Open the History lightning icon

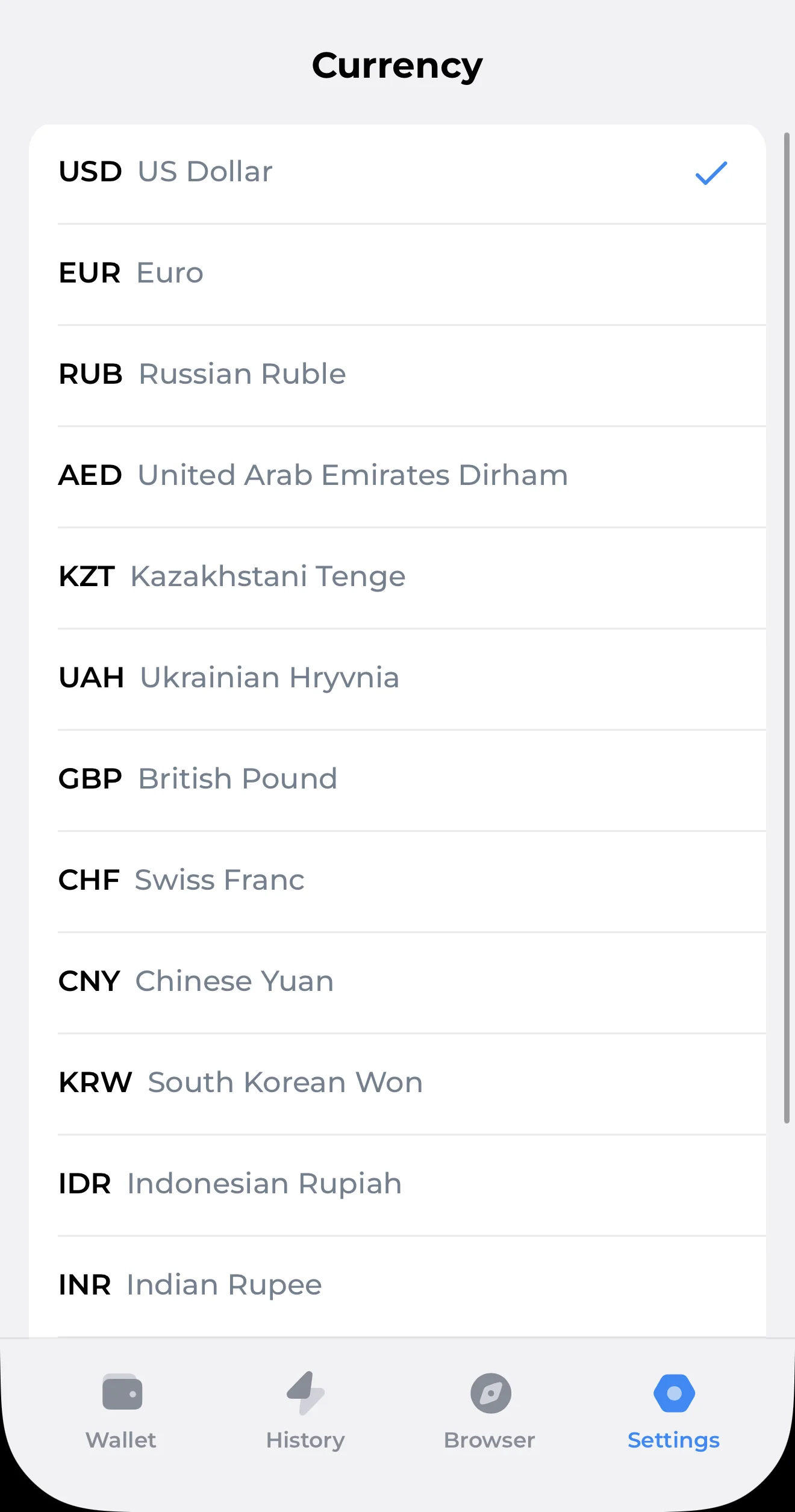pos(306,1393)
